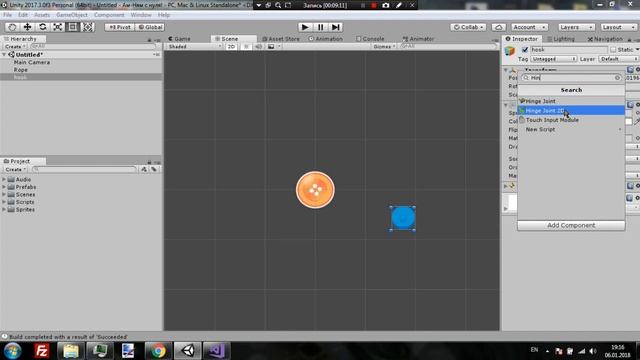Toggle 2D scene view mode
This screenshot has width=640, height=360.
click(x=231, y=47)
